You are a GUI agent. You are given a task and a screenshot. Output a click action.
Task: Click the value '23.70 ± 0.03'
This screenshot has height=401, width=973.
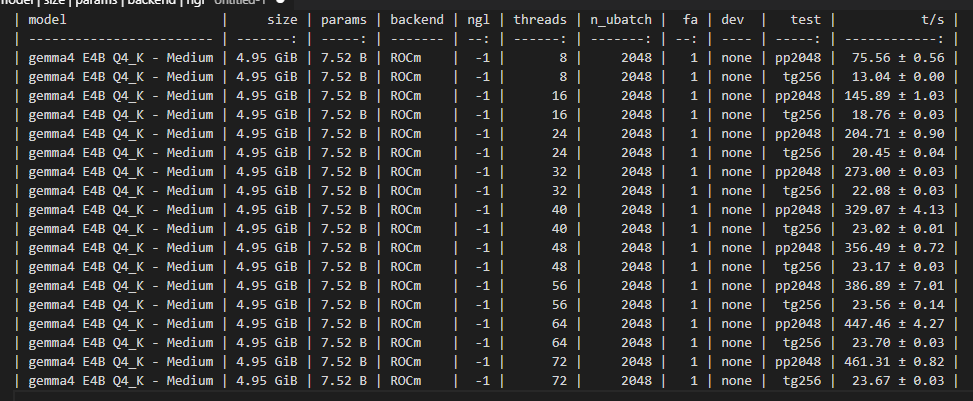coord(898,343)
